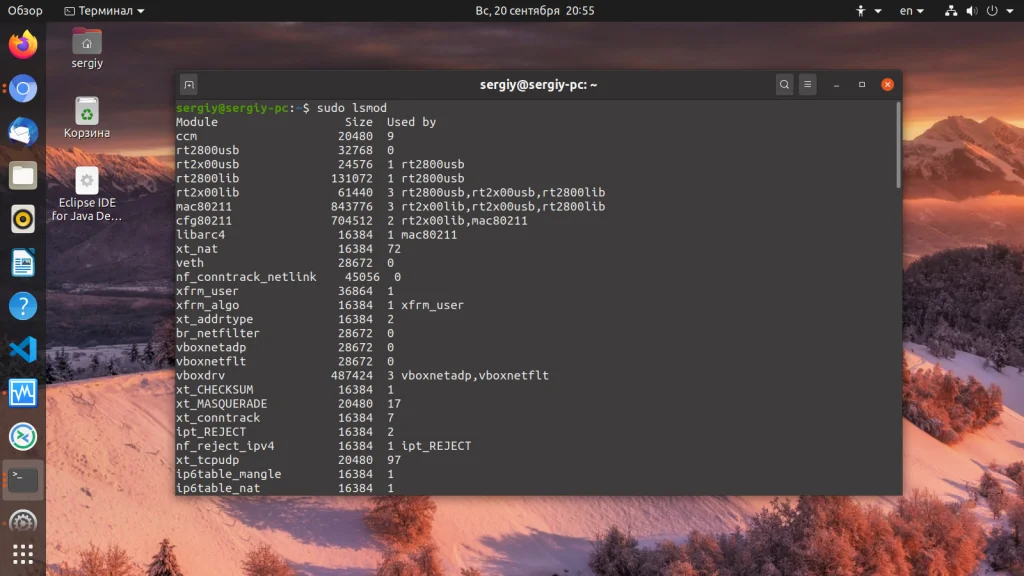Open a new terminal tab button
This screenshot has height=576, width=1024.
[x=189, y=84]
